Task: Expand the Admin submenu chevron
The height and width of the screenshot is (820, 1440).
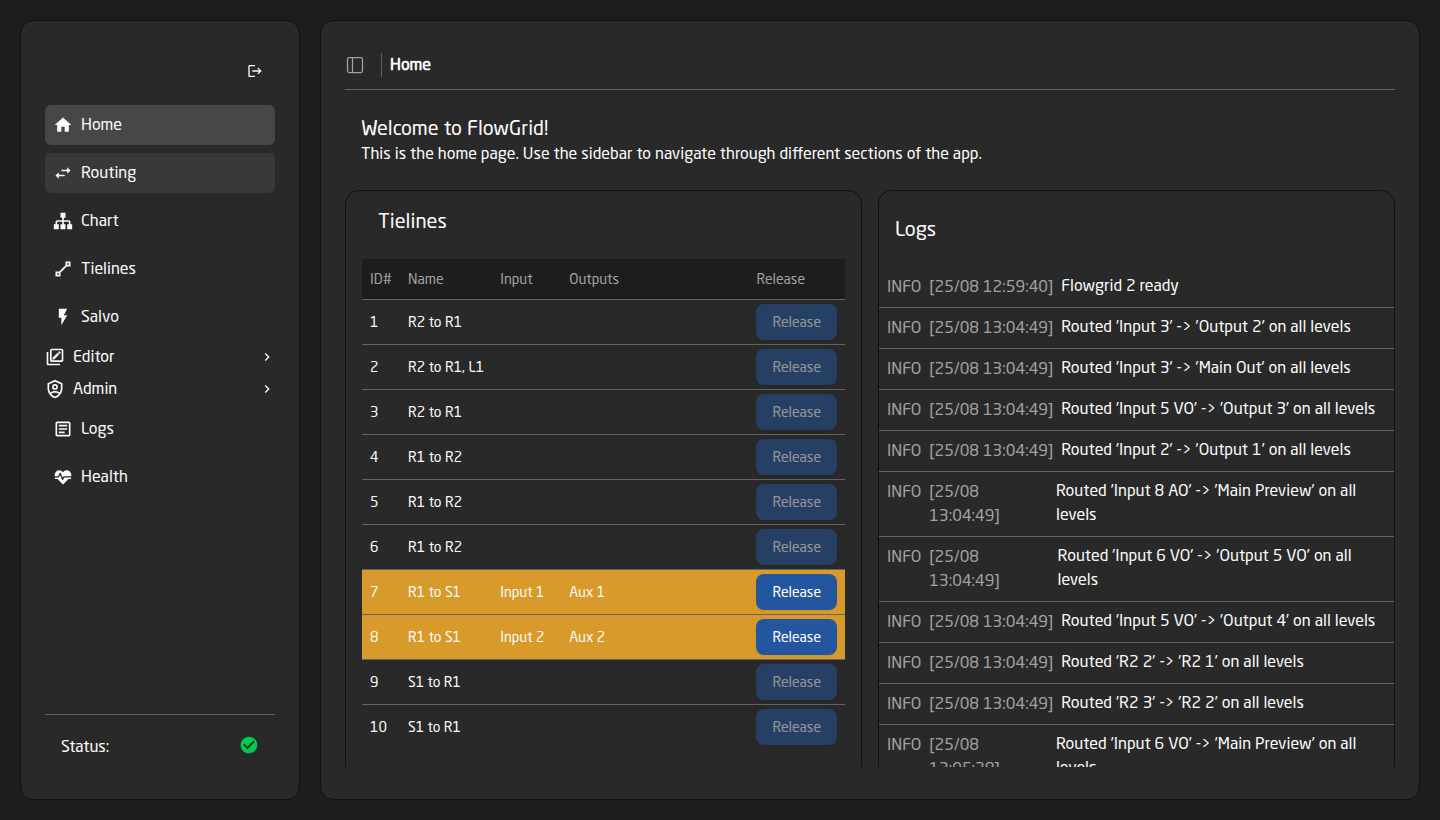Action: point(267,389)
